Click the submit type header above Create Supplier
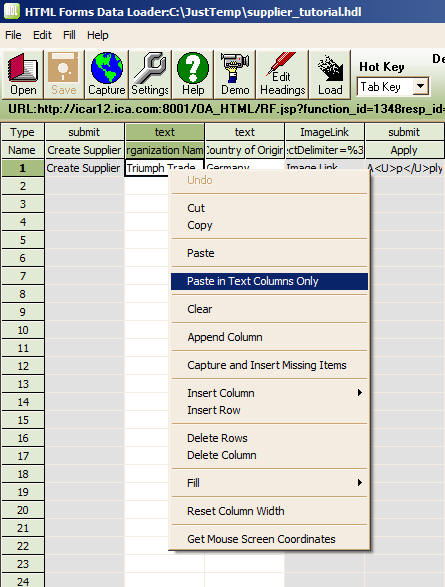 [x=85, y=132]
